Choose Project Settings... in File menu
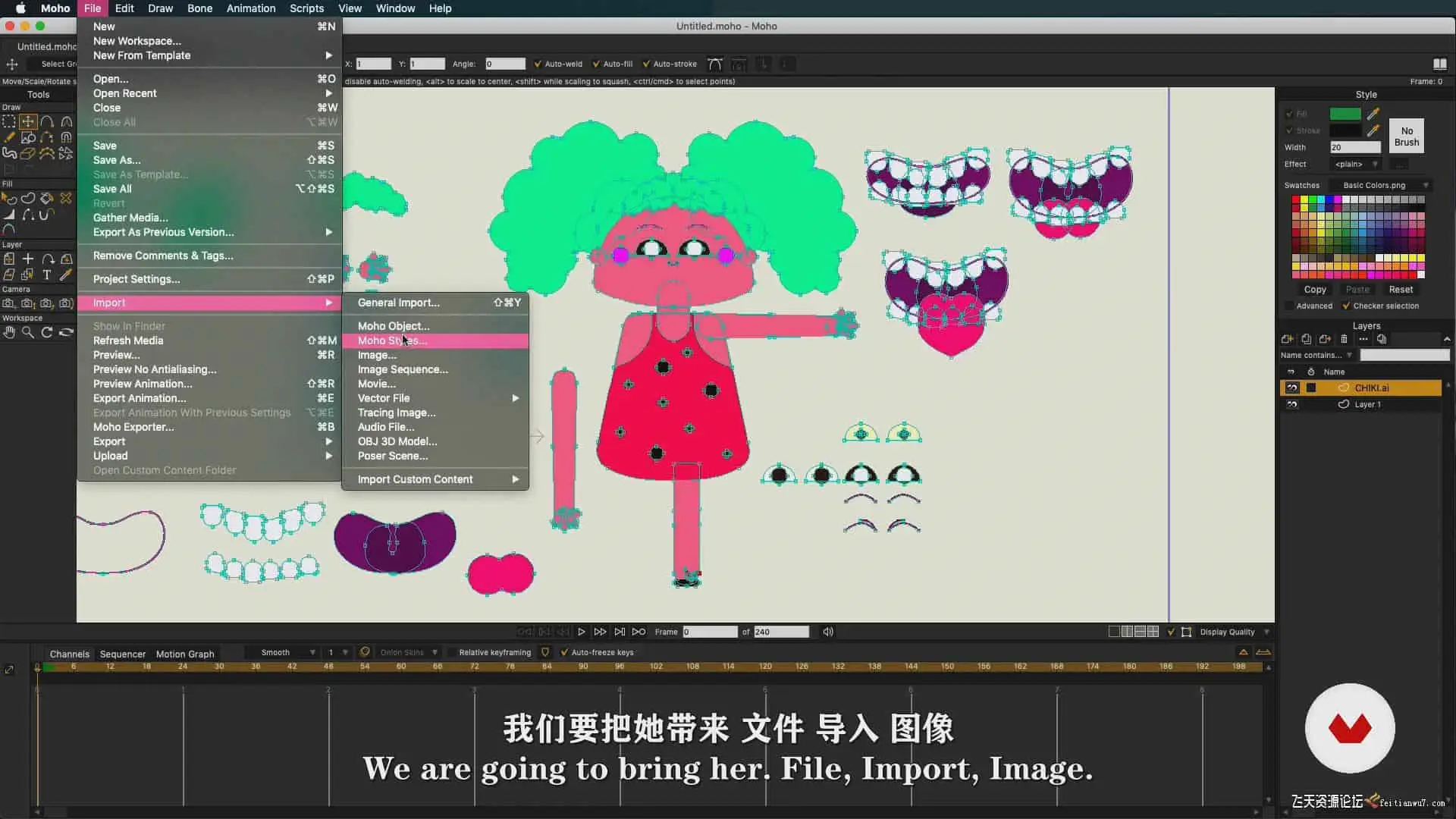Screen dimensions: 1456x819 click(x=210, y=279)
